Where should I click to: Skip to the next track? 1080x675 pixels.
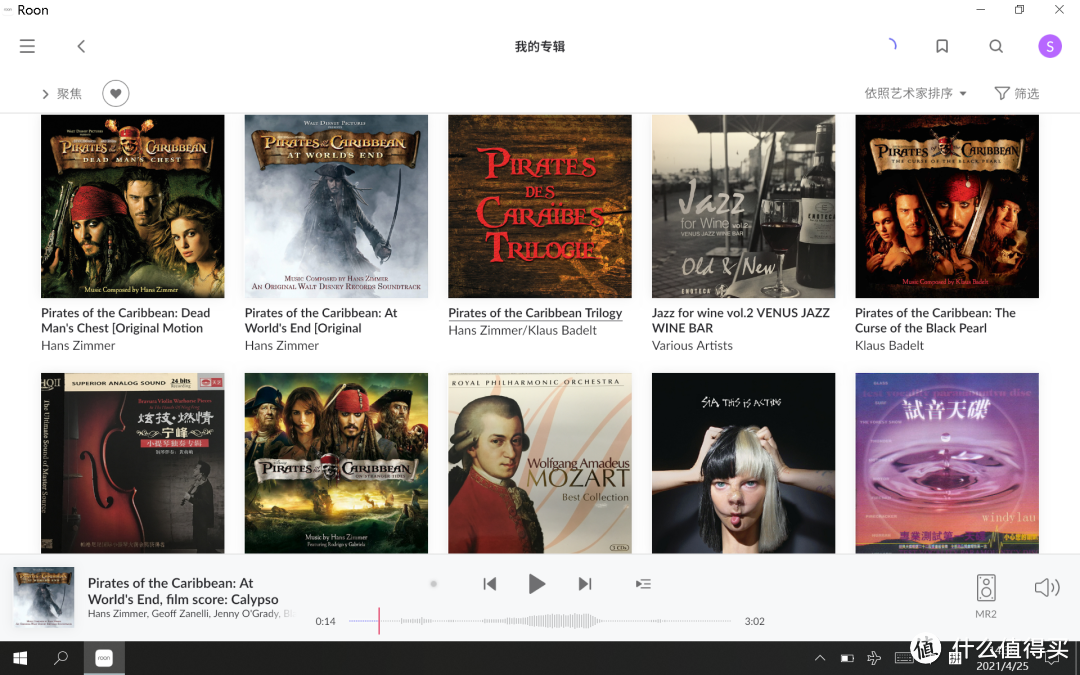point(585,584)
